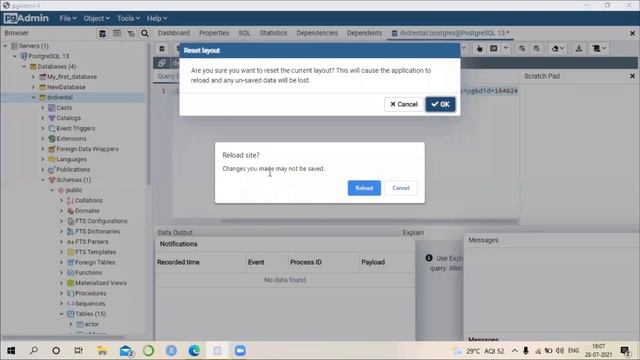Image resolution: width=640 pixels, height=360 pixels.
Task: Click OK in the Reset layout dialog
Action: (440, 104)
